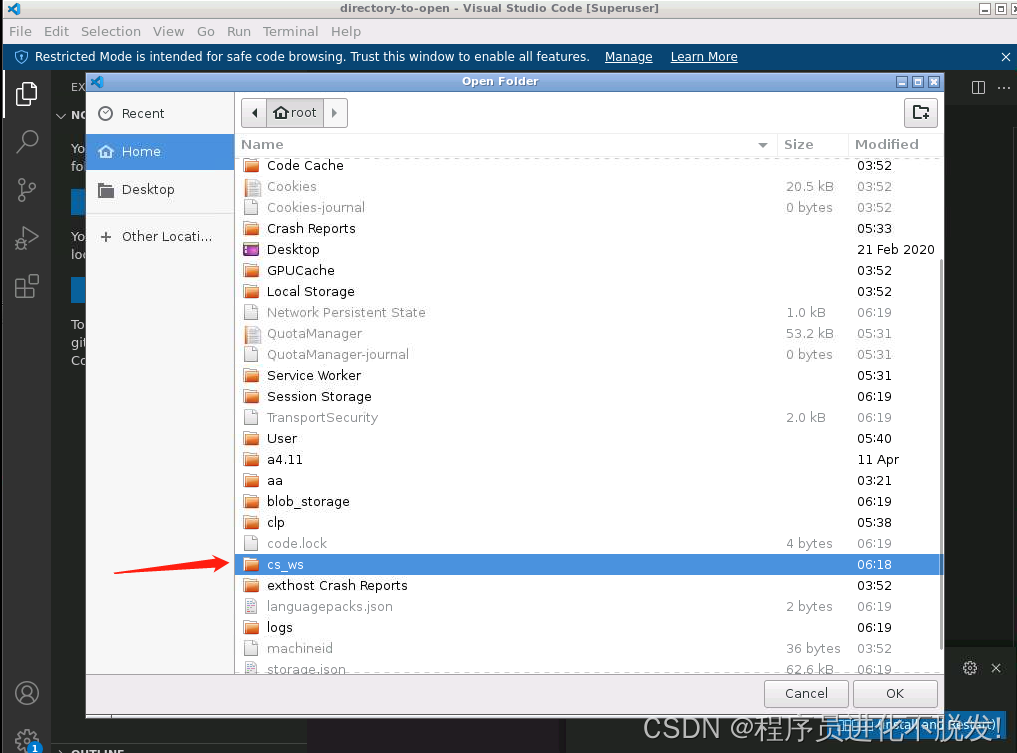
Task: Select the Local Storage folder
Action: tap(588, 291)
